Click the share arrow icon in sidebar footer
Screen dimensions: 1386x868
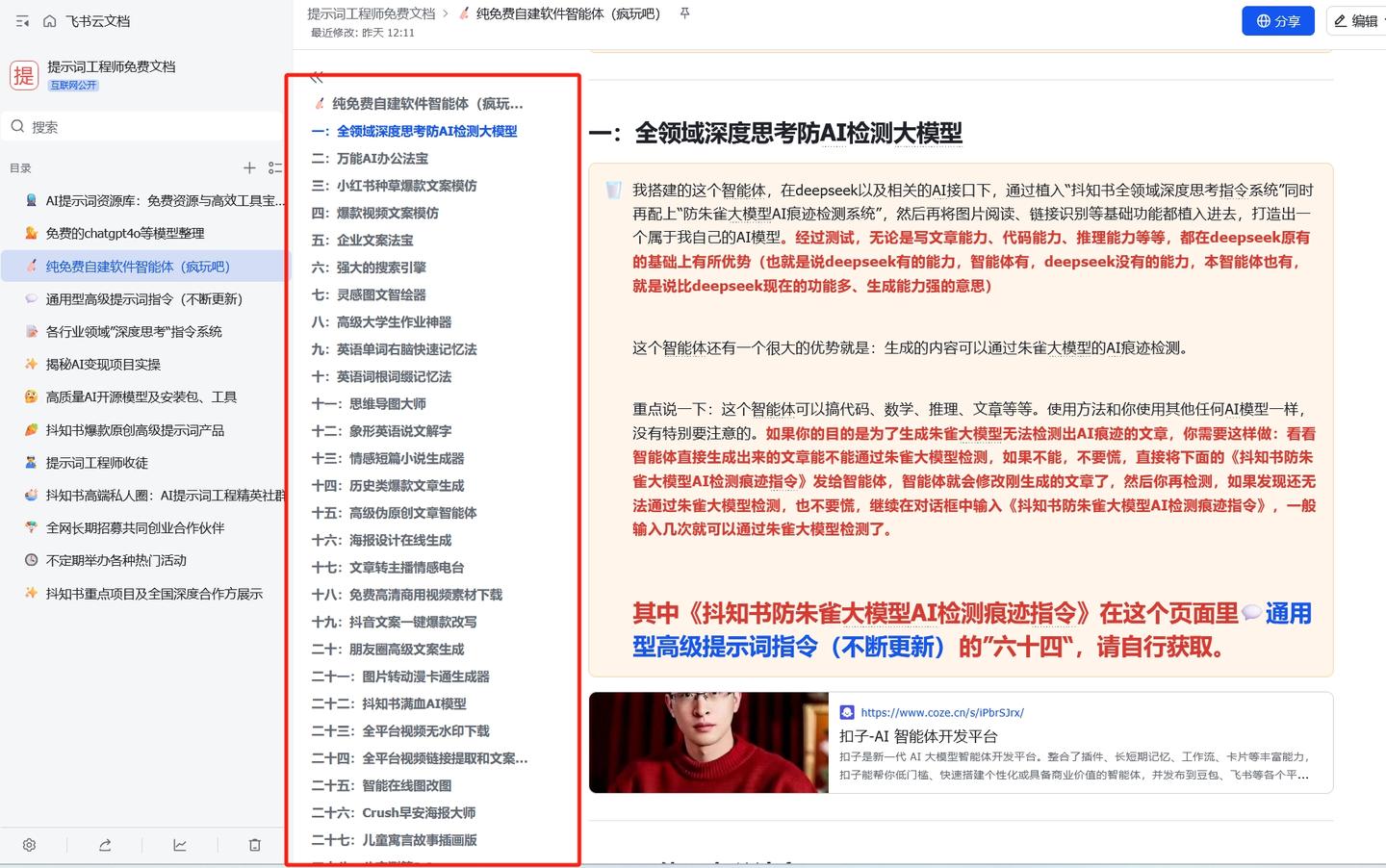(x=104, y=844)
